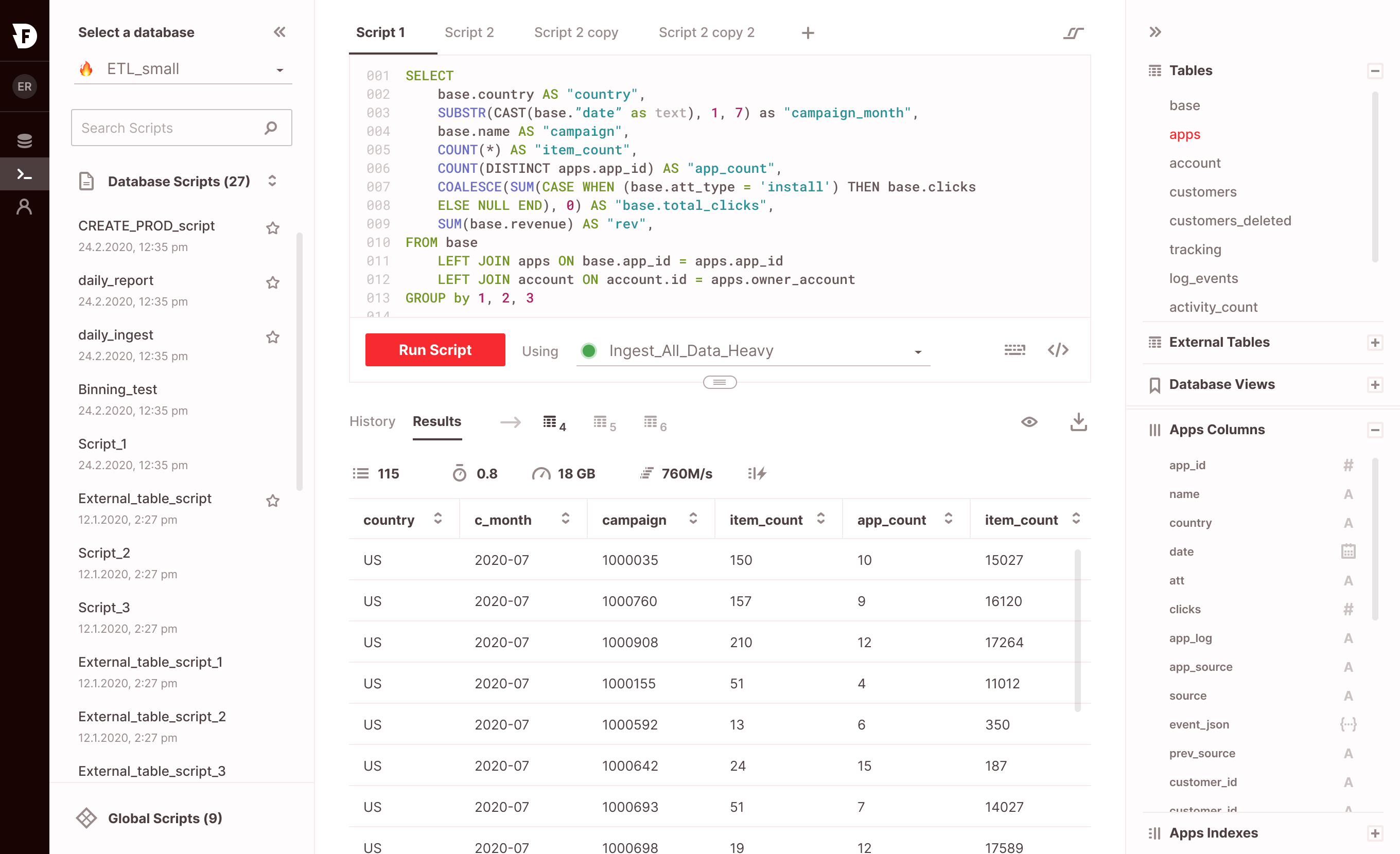1400x854 pixels.
Task: Collapse the scripts panel with double chevron
Action: (279, 32)
